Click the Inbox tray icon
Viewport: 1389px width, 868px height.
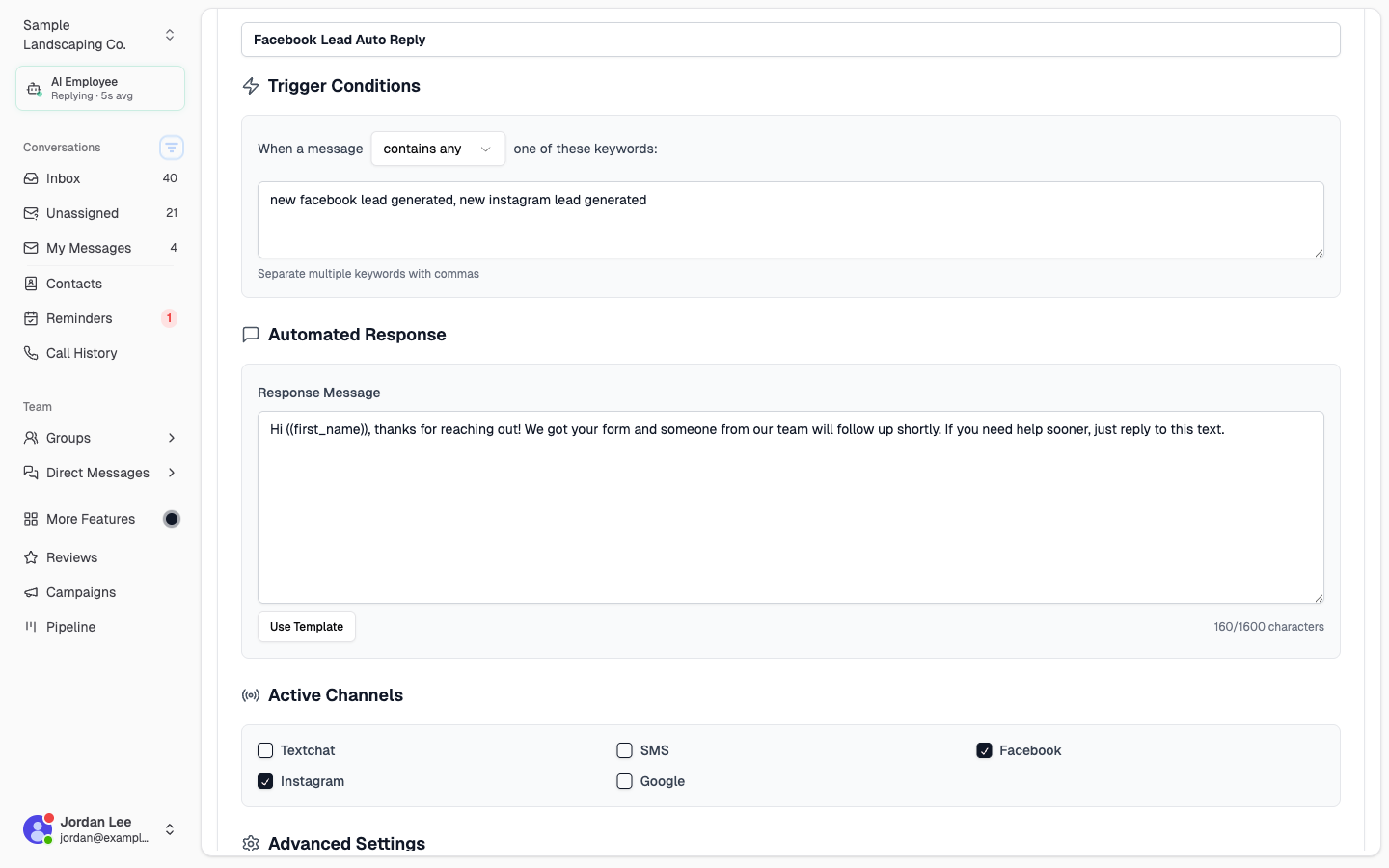point(31,178)
